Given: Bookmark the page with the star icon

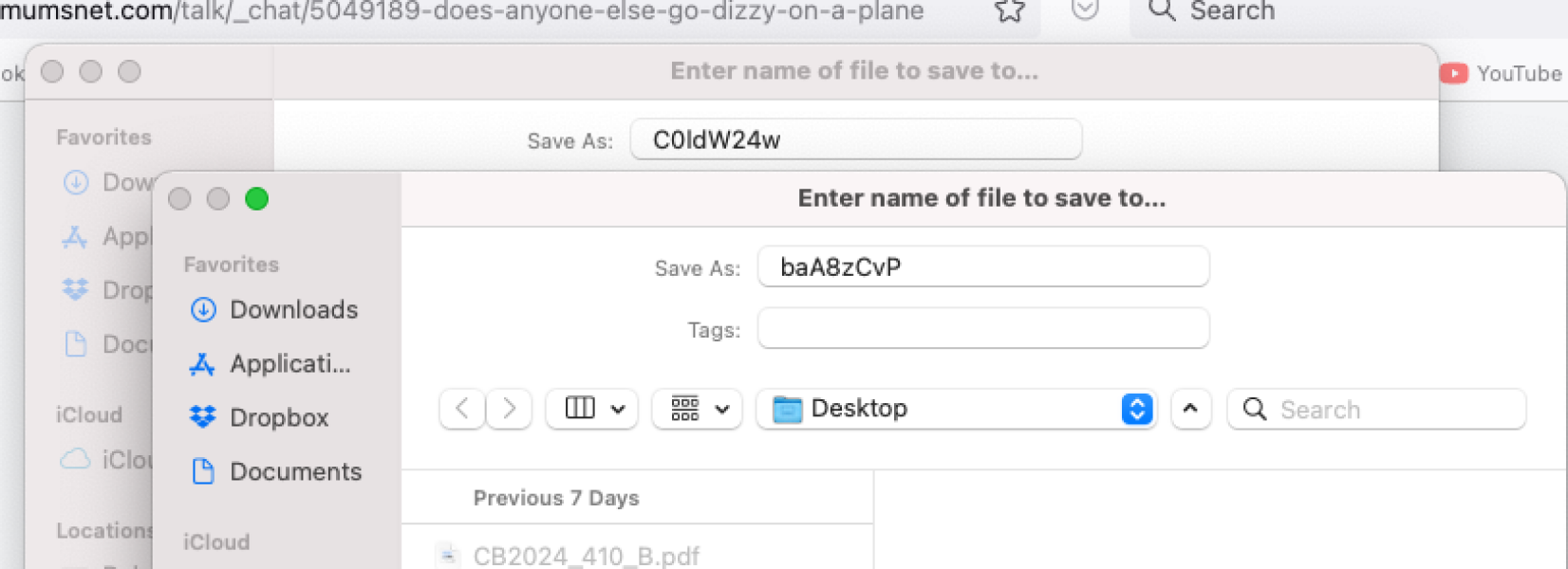Looking at the screenshot, I should click(1009, 10).
